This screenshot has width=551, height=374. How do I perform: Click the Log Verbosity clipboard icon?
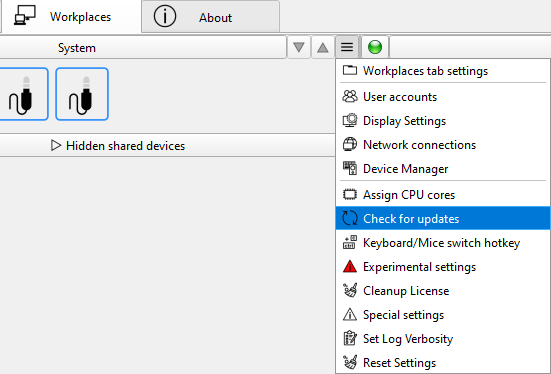click(x=350, y=338)
